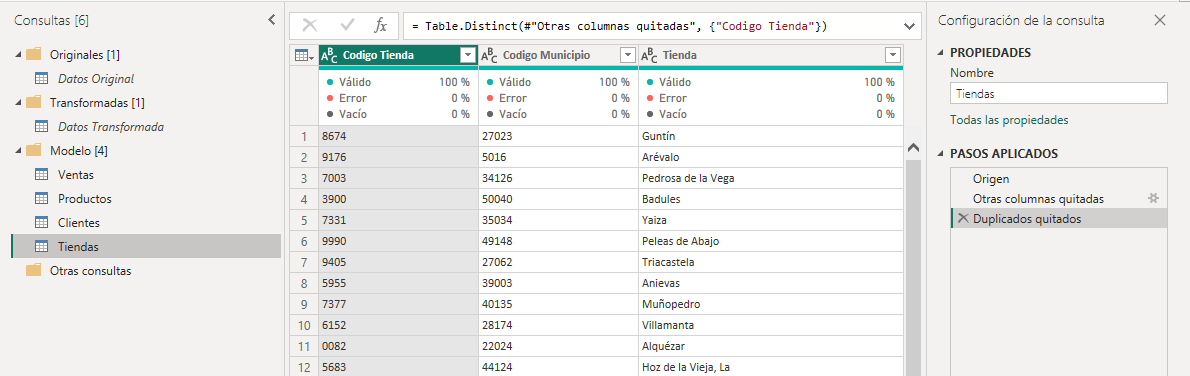The image size is (1190, 376).
Task: Close the Configuración de la consulta pane
Action: tap(1159, 21)
